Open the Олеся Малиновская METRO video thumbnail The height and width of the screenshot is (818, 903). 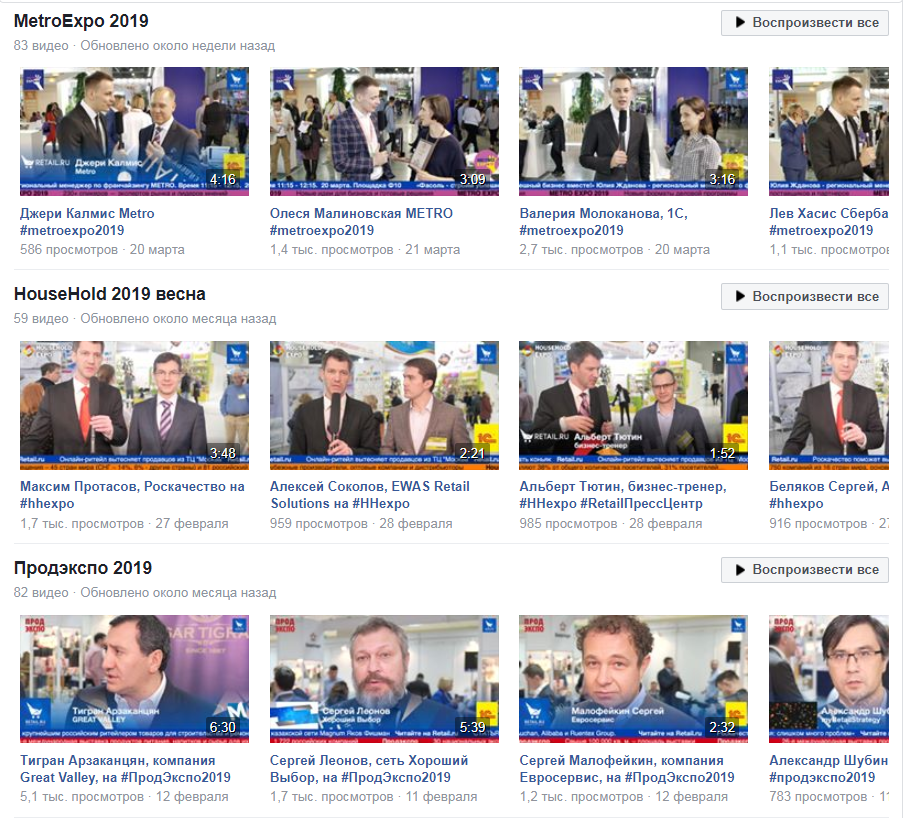pyautogui.click(x=384, y=131)
